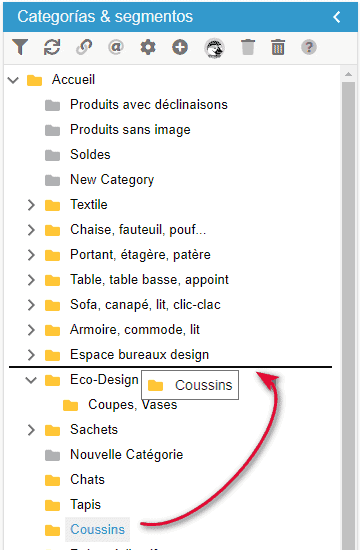Click the scrollbar up arrow

tap(348, 74)
